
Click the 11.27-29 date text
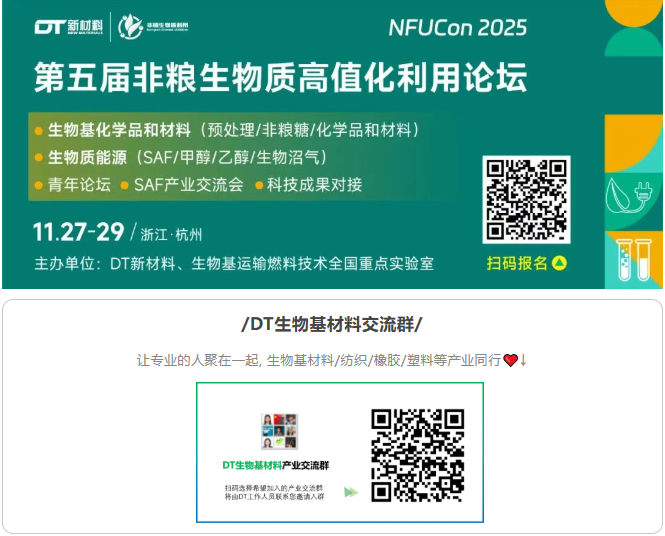[78, 232]
